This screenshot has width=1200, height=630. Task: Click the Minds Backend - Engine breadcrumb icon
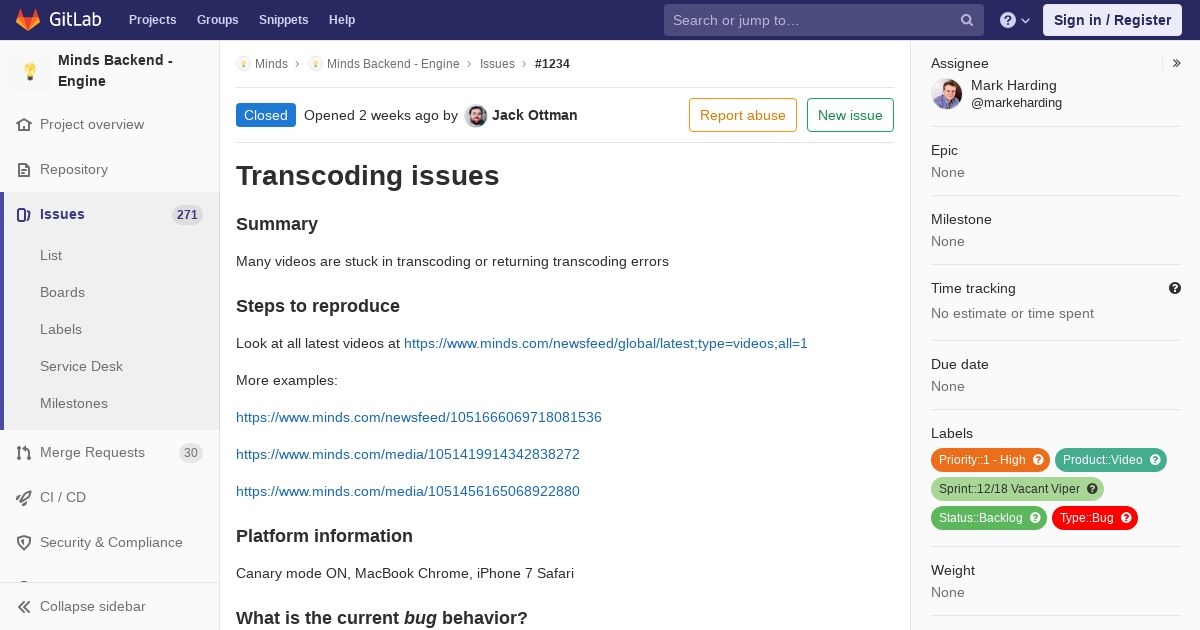coord(315,64)
